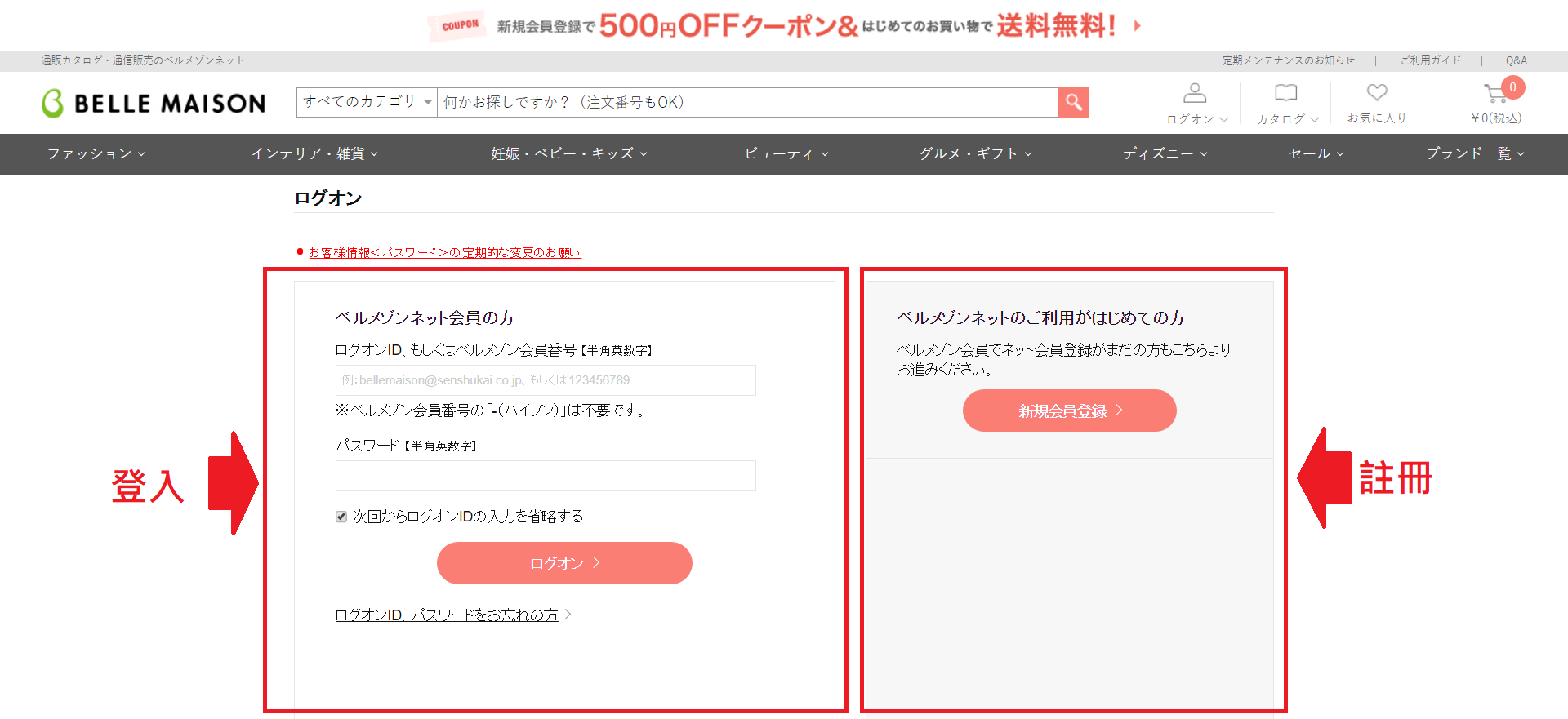Click the ログオン submit button
Screen dimensions: 1568x719
coord(564,563)
